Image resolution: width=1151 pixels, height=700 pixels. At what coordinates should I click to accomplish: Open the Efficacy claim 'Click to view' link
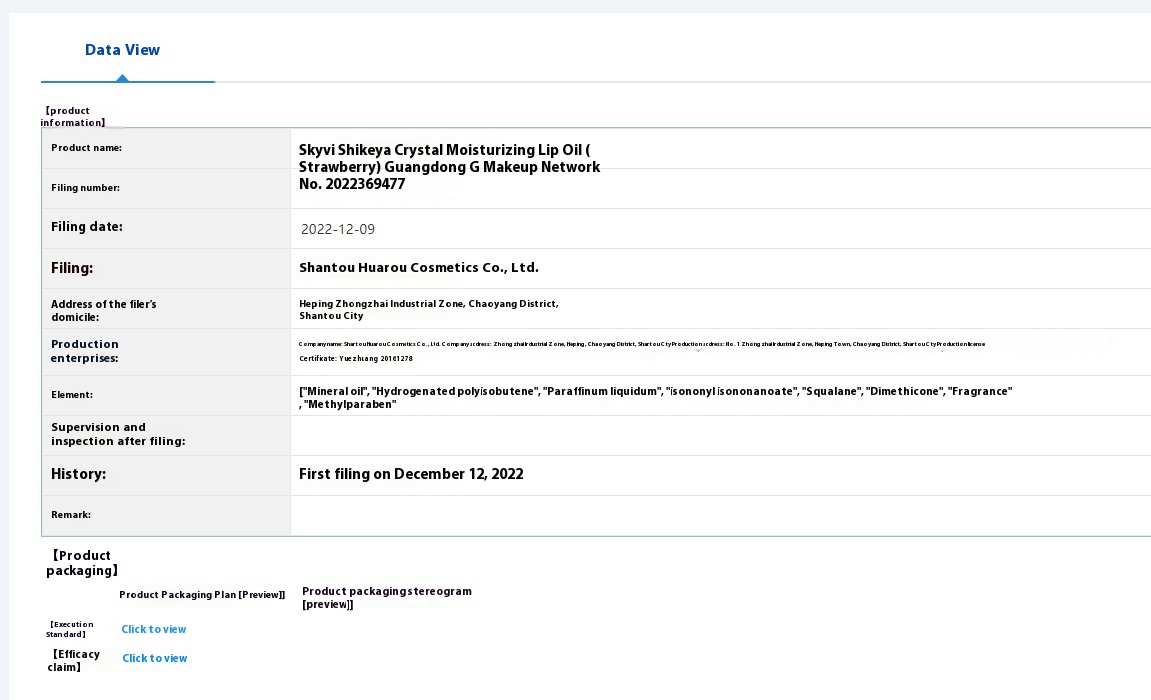click(155, 658)
